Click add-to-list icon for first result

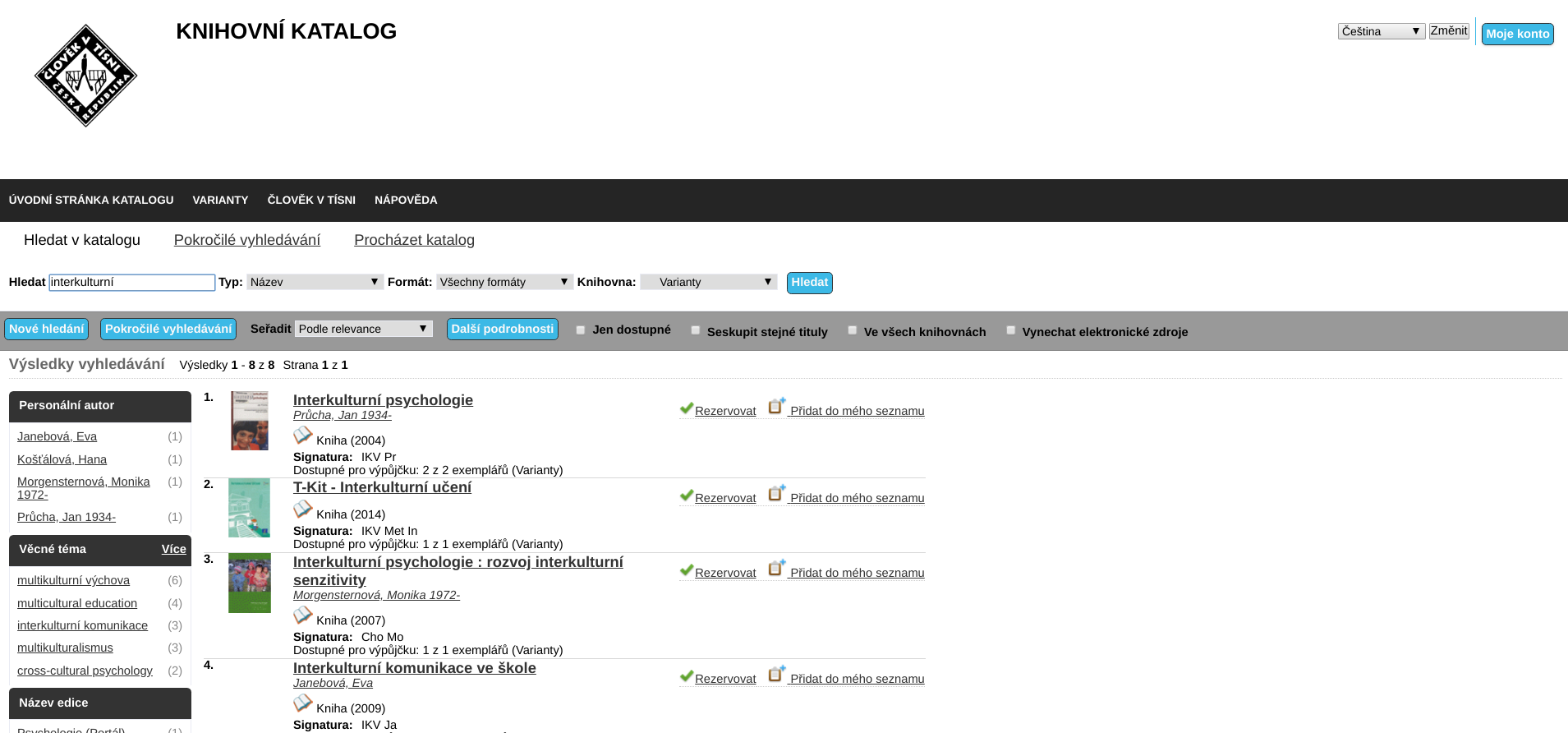coord(776,407)
